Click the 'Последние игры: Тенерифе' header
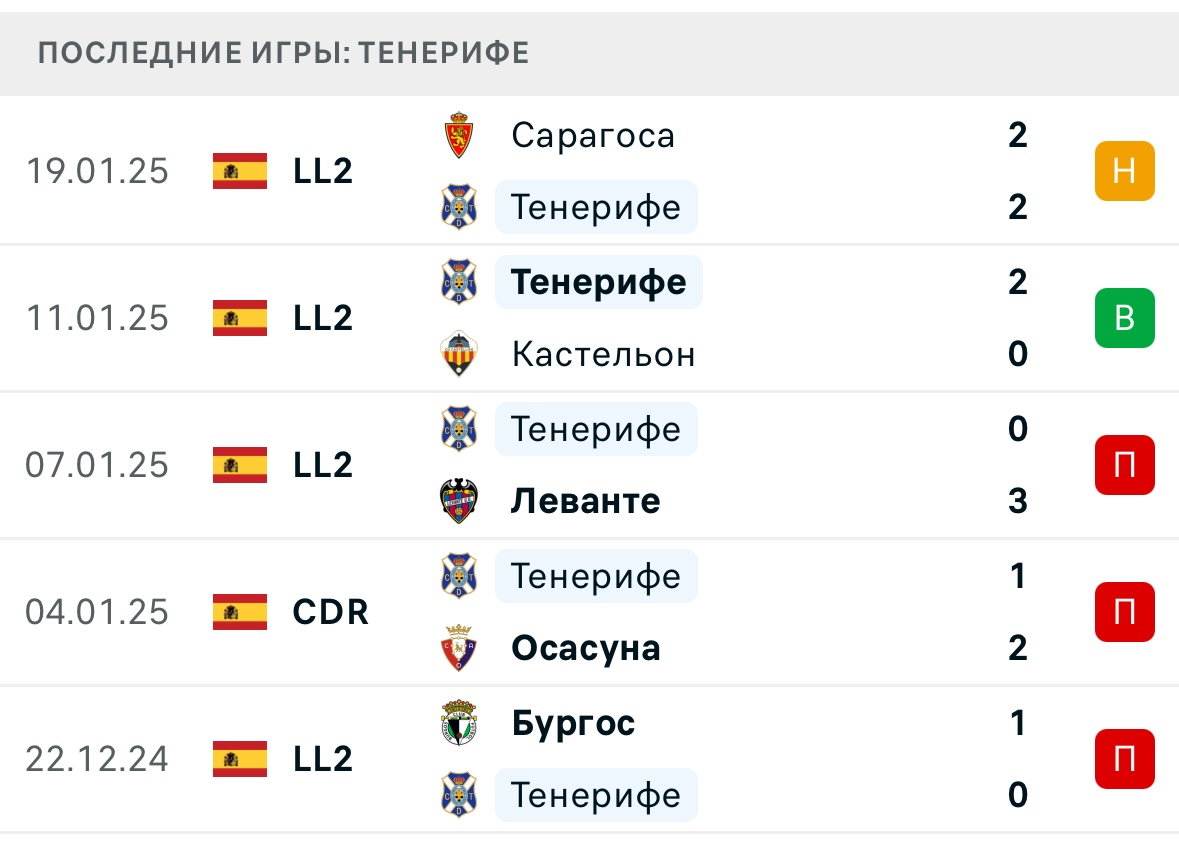This screenshot has width=1179, height=843. pyautogui.click(x=284, y=53)
